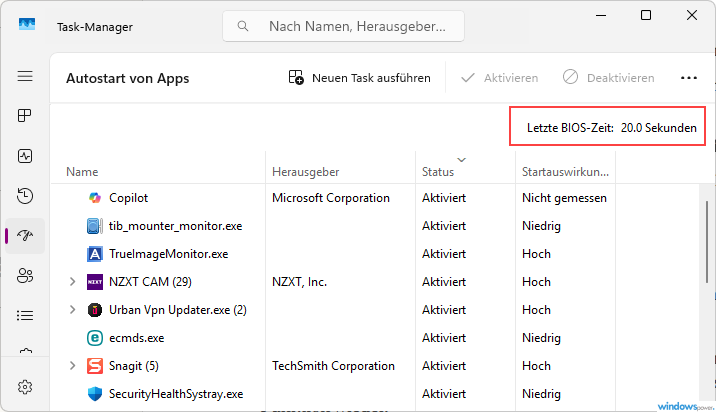
Task: Click the Task-Manager app icon
Action: point(27,24)
